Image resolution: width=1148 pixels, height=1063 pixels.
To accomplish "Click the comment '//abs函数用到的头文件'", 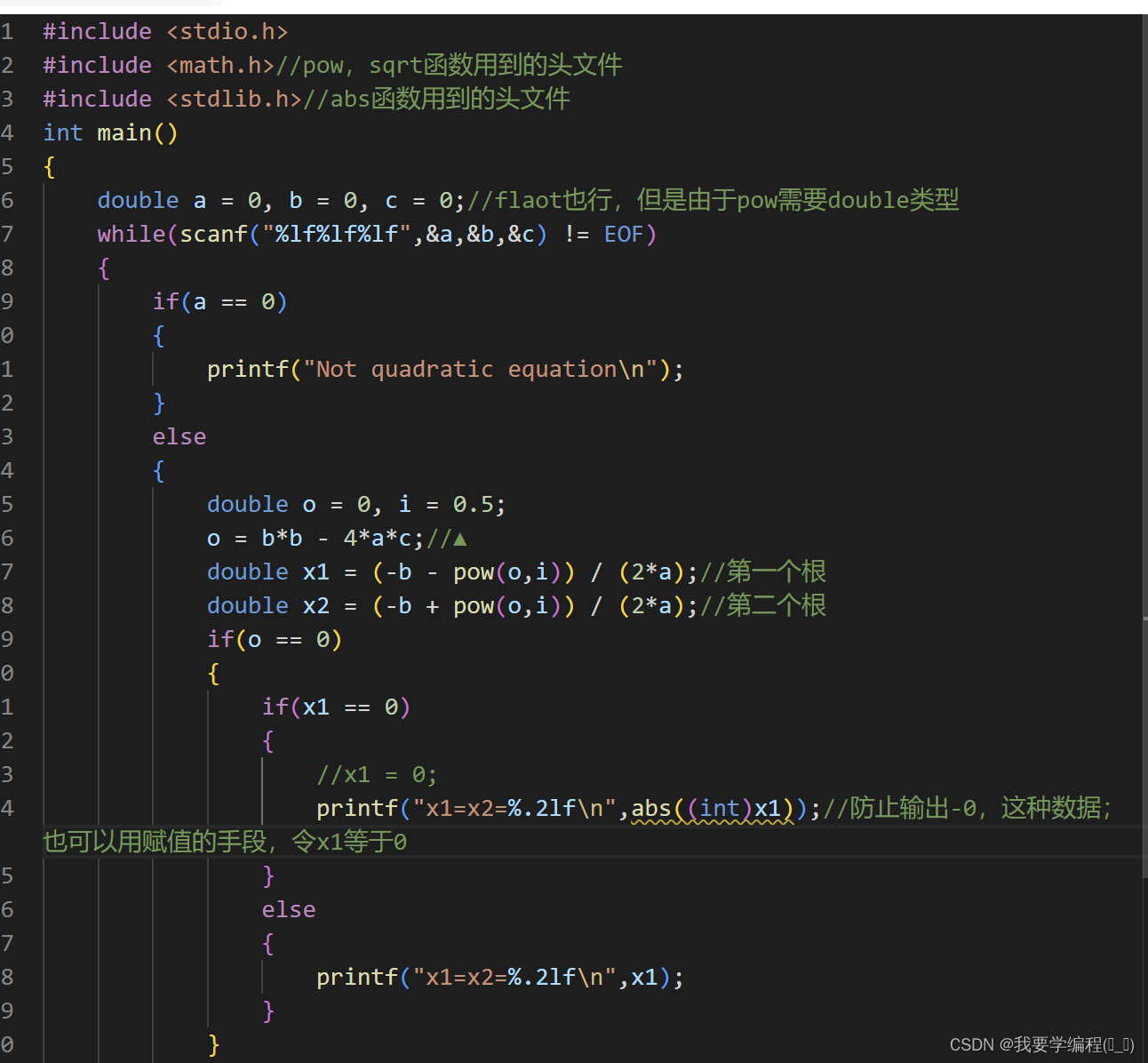I will [436, 100].
